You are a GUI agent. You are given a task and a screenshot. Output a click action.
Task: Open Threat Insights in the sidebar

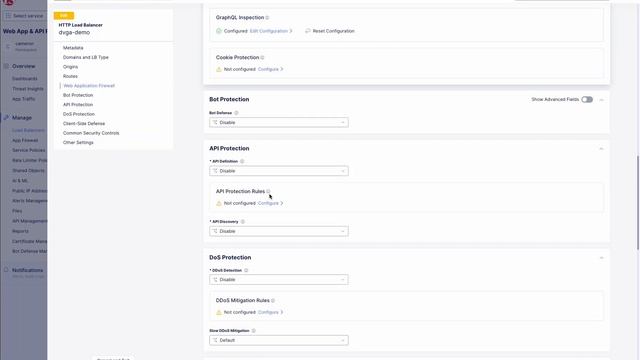point(28,89)
